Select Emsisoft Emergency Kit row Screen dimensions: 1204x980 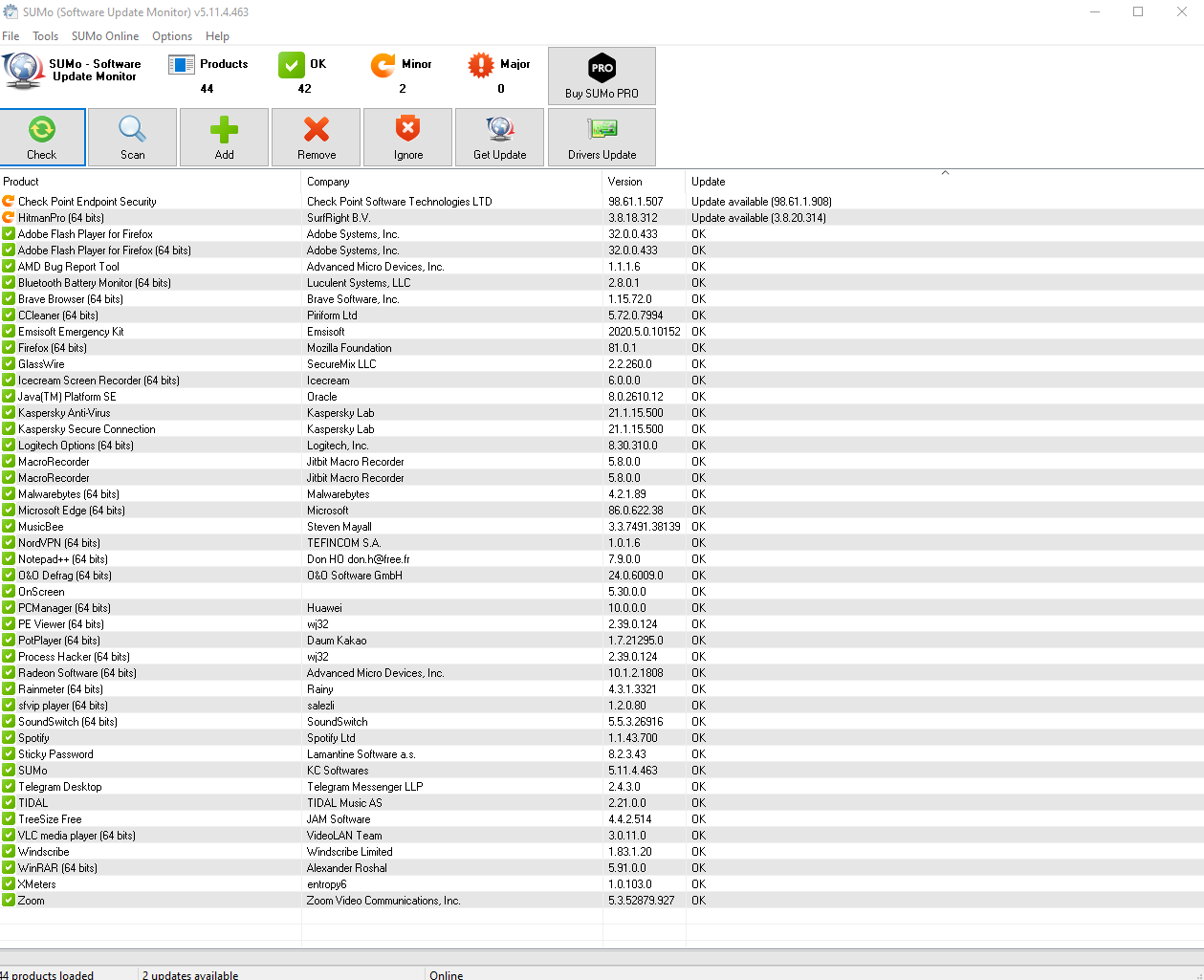602,332
